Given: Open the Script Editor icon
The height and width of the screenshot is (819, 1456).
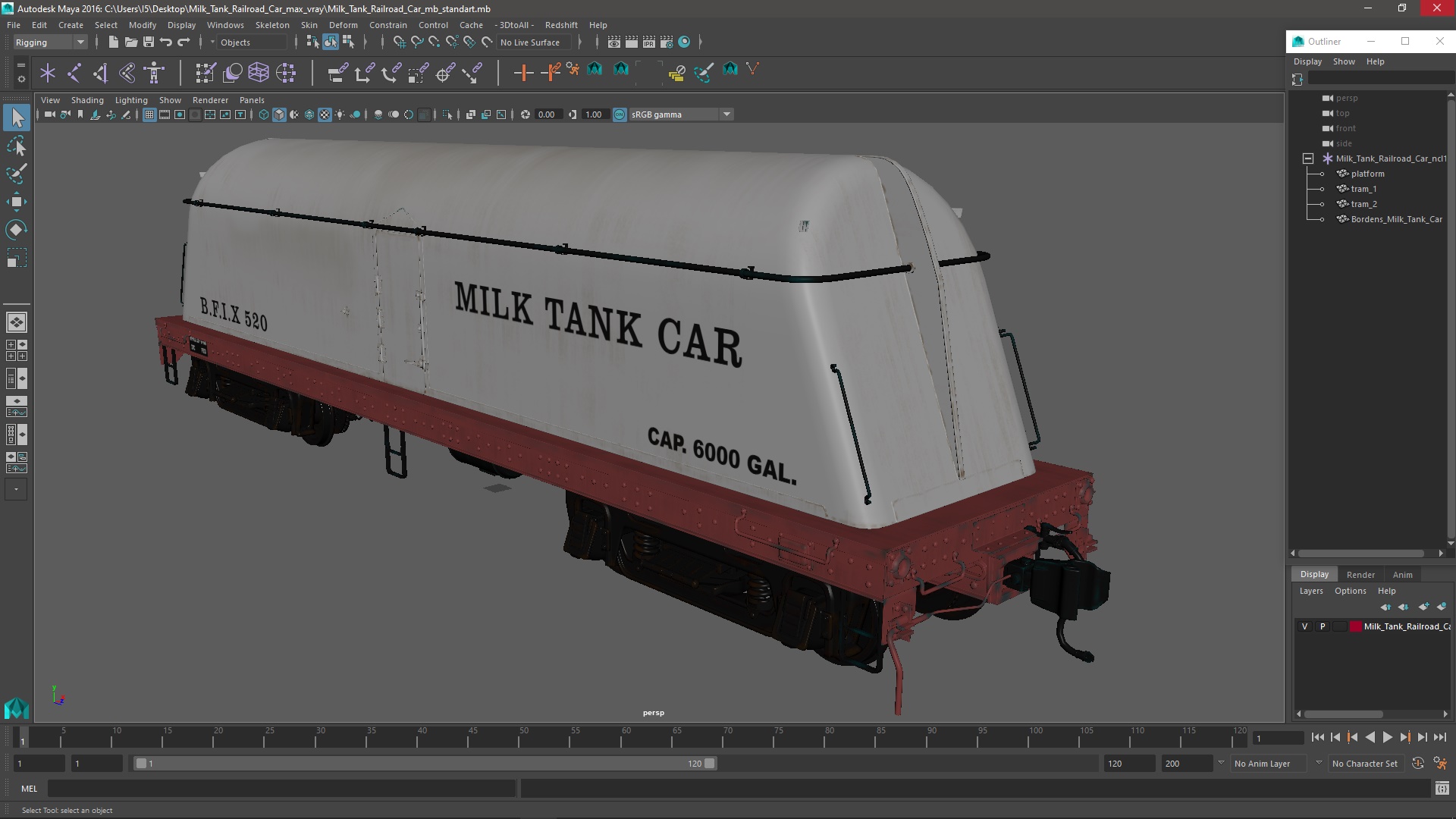Looking at the screenshot, I should 1442,789.
